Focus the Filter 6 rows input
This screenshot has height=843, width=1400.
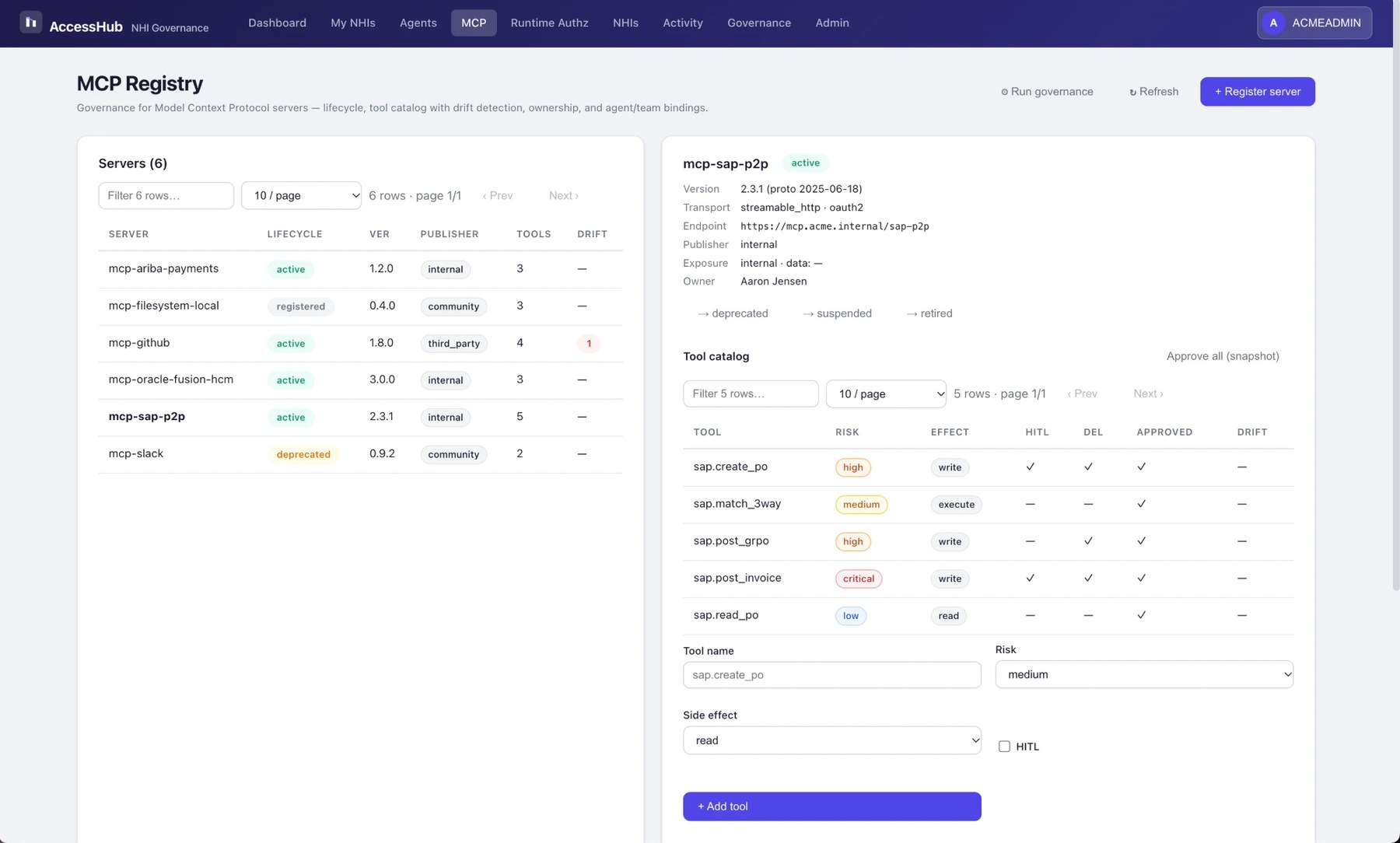166,195
